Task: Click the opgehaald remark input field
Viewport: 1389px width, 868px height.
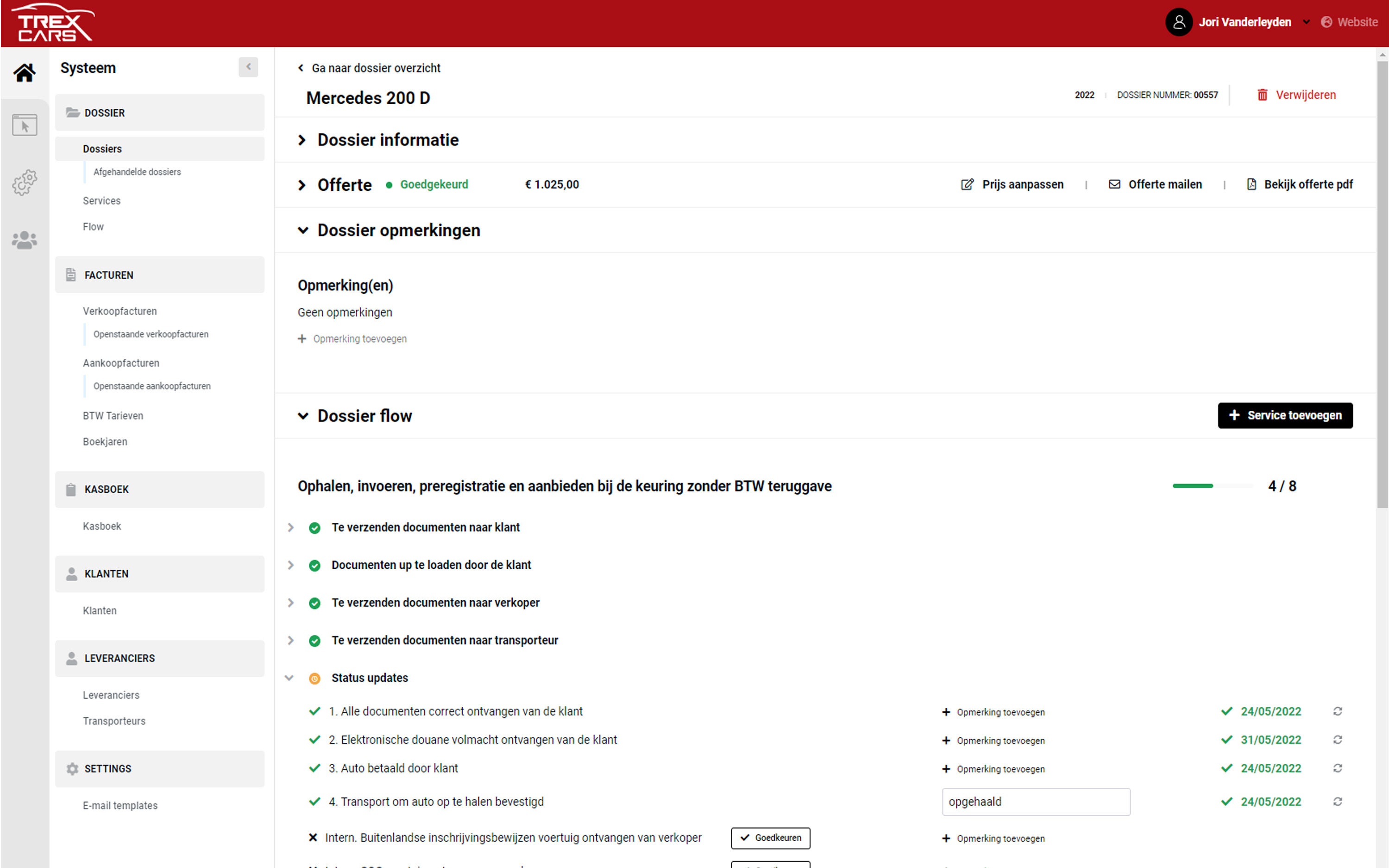Action: coord(1036,801)
